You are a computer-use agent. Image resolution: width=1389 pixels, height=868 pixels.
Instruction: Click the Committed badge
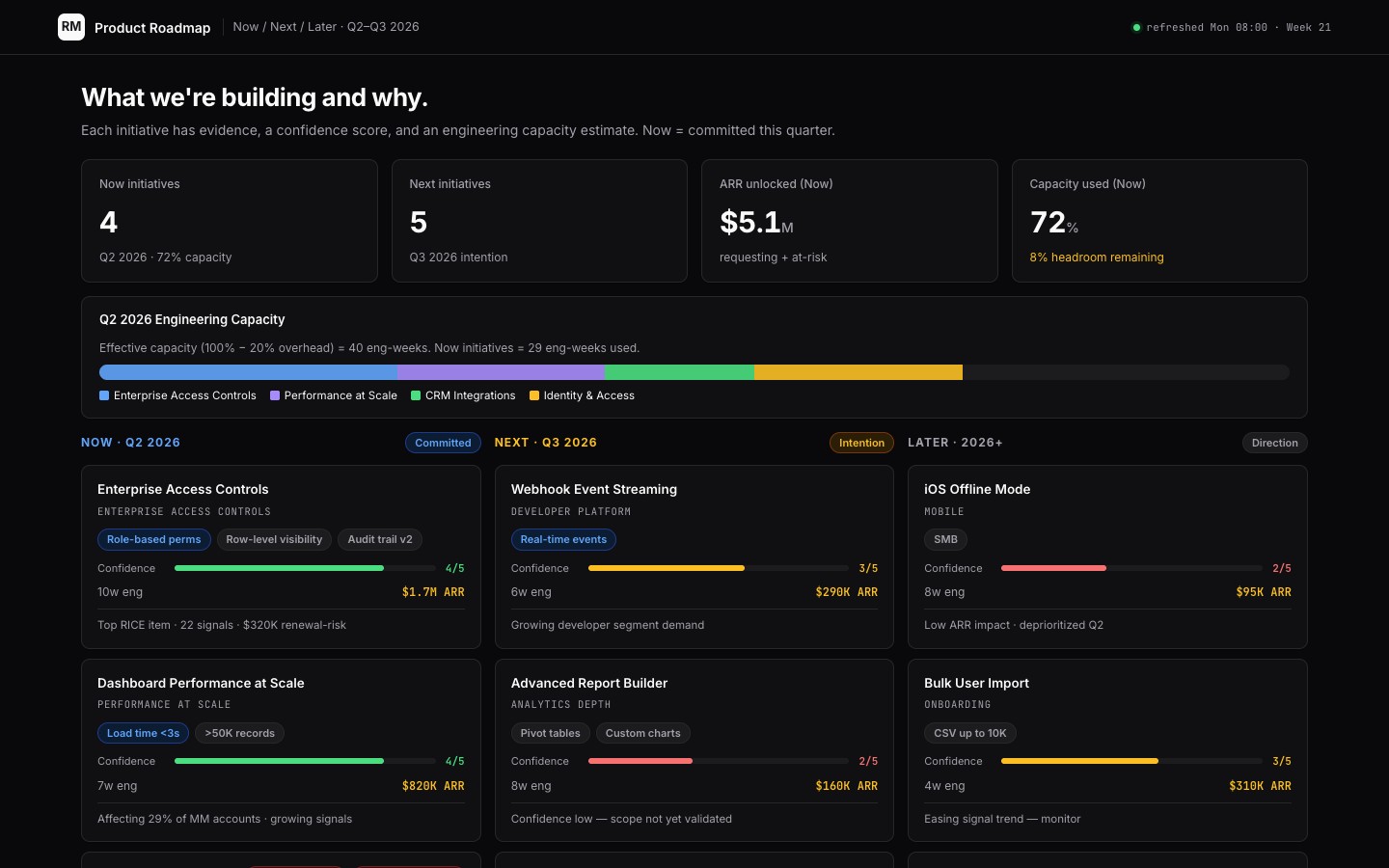[444, 443]
